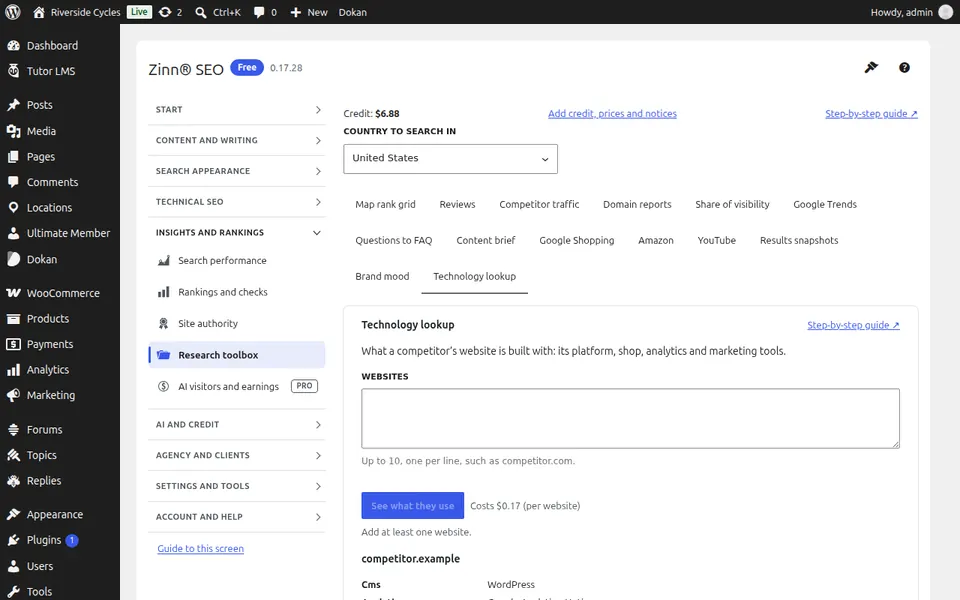Screen dimensions: 960x600
Task: Open the YouTube tab
Action: pos(716,241)
